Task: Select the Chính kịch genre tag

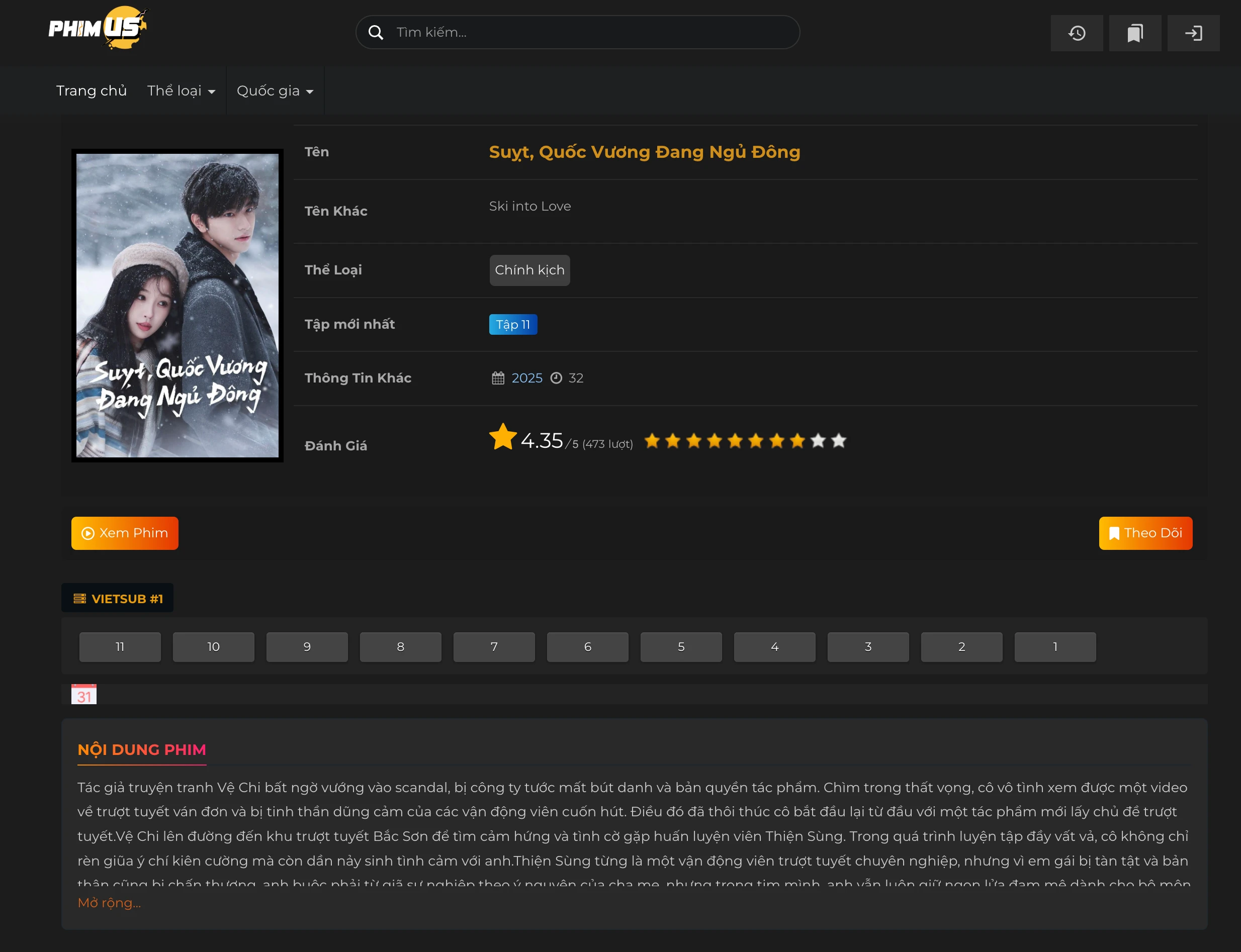Action: click(529, 270)
